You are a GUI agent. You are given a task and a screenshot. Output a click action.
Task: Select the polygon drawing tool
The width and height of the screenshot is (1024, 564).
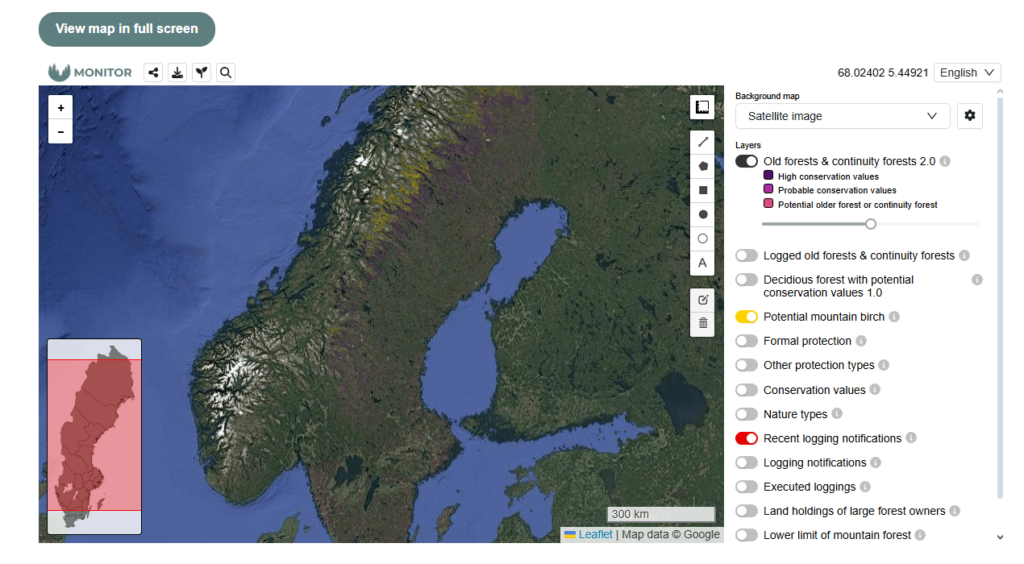tap(703, 166)
